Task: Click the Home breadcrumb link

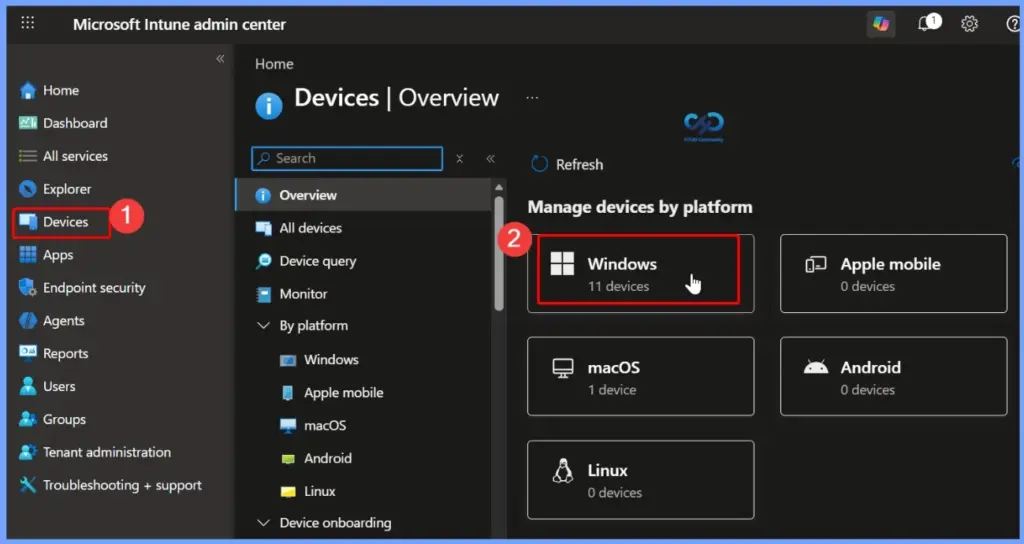Action: [x=274, y=64]
